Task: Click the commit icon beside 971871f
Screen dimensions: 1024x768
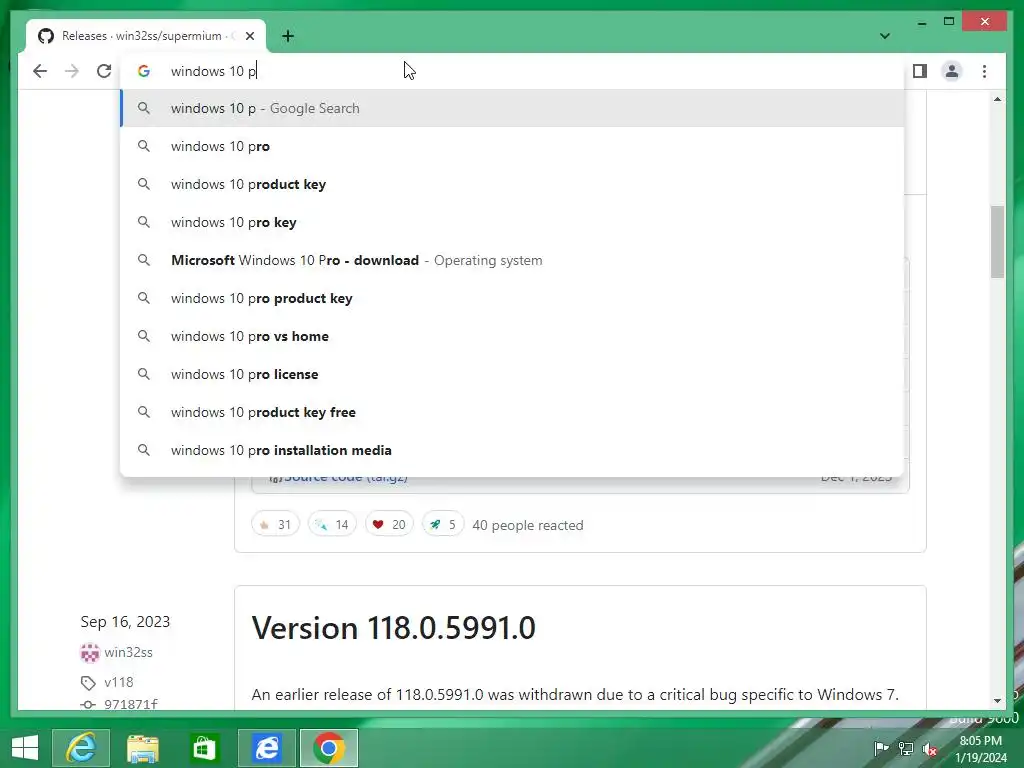Action: click(88, 705)
